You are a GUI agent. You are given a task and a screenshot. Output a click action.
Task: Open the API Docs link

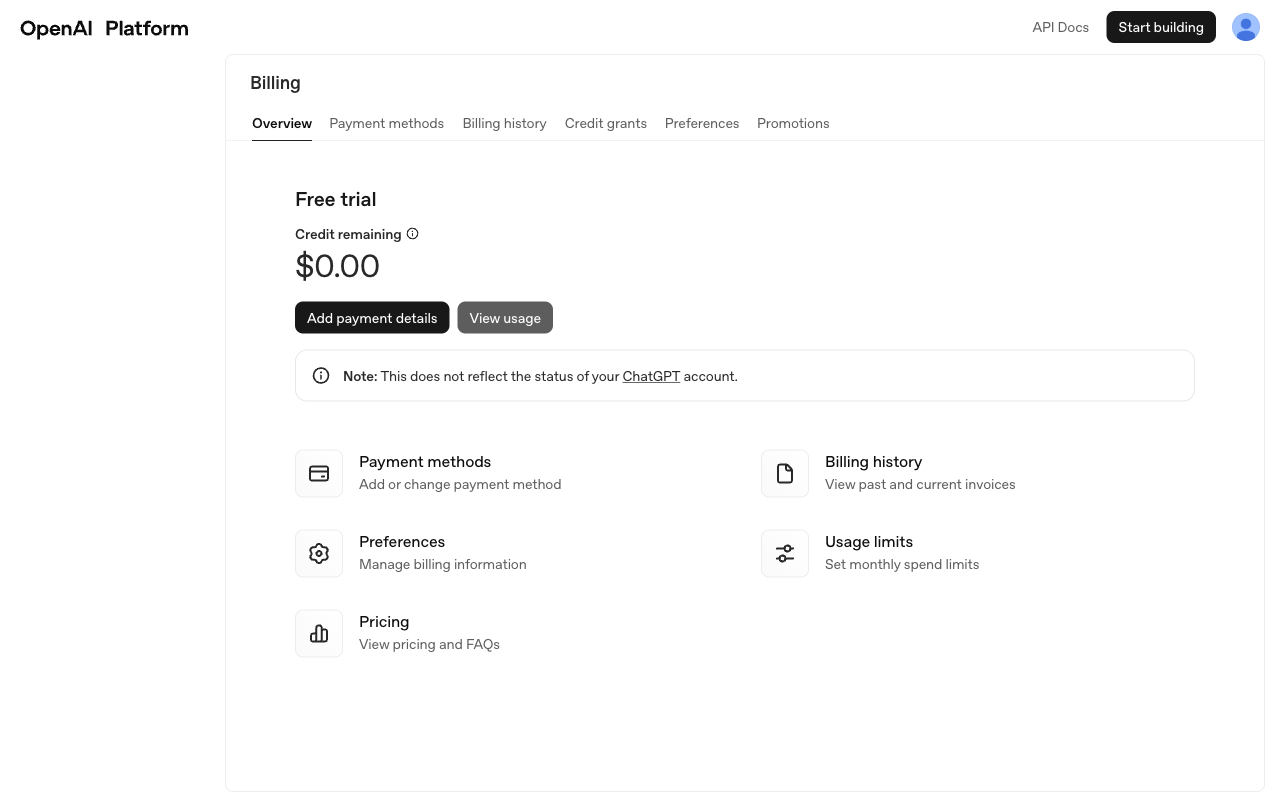click(x=1060, y=27)
